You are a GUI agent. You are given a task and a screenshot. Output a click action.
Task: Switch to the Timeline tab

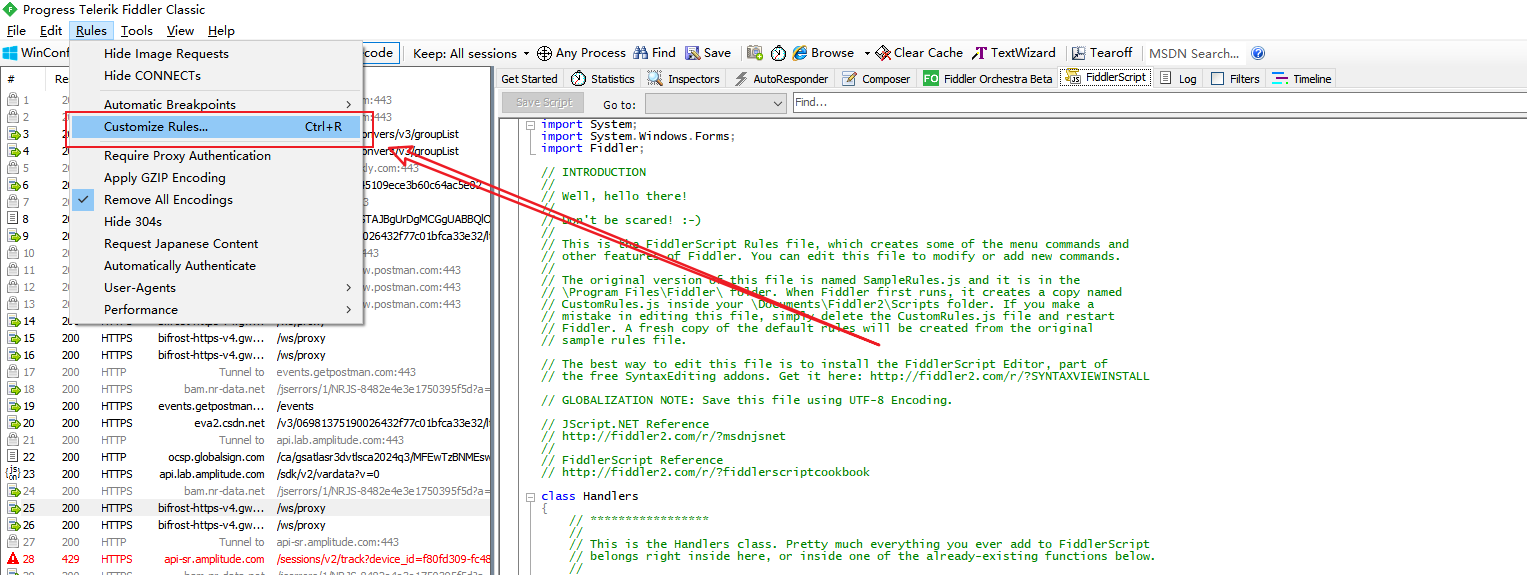pos(1302,79)
